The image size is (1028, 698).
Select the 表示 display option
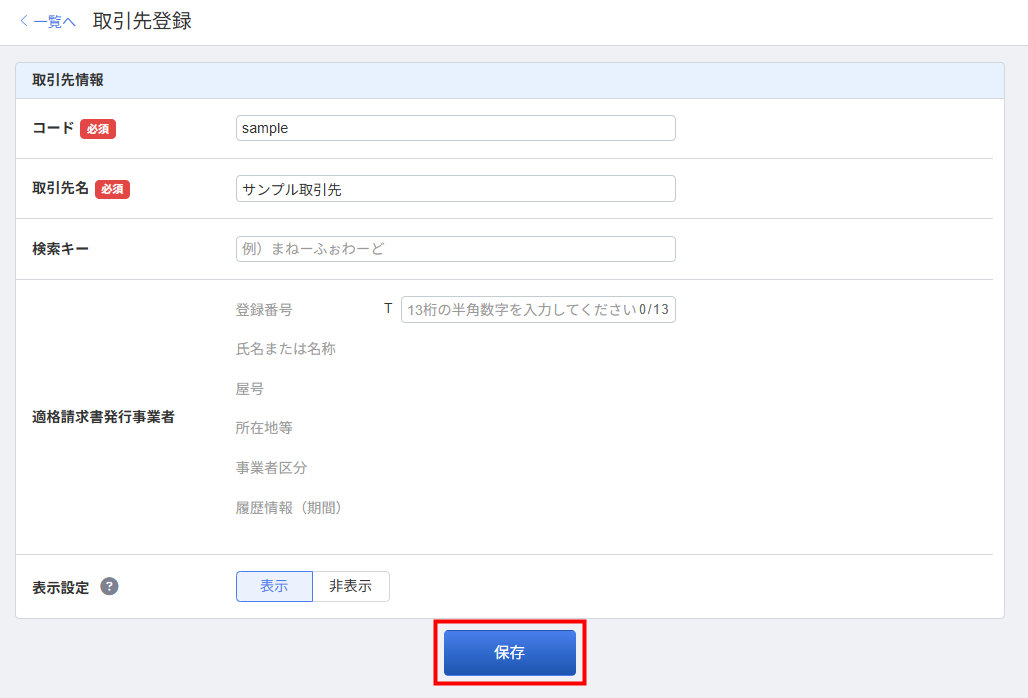[274, 587]
